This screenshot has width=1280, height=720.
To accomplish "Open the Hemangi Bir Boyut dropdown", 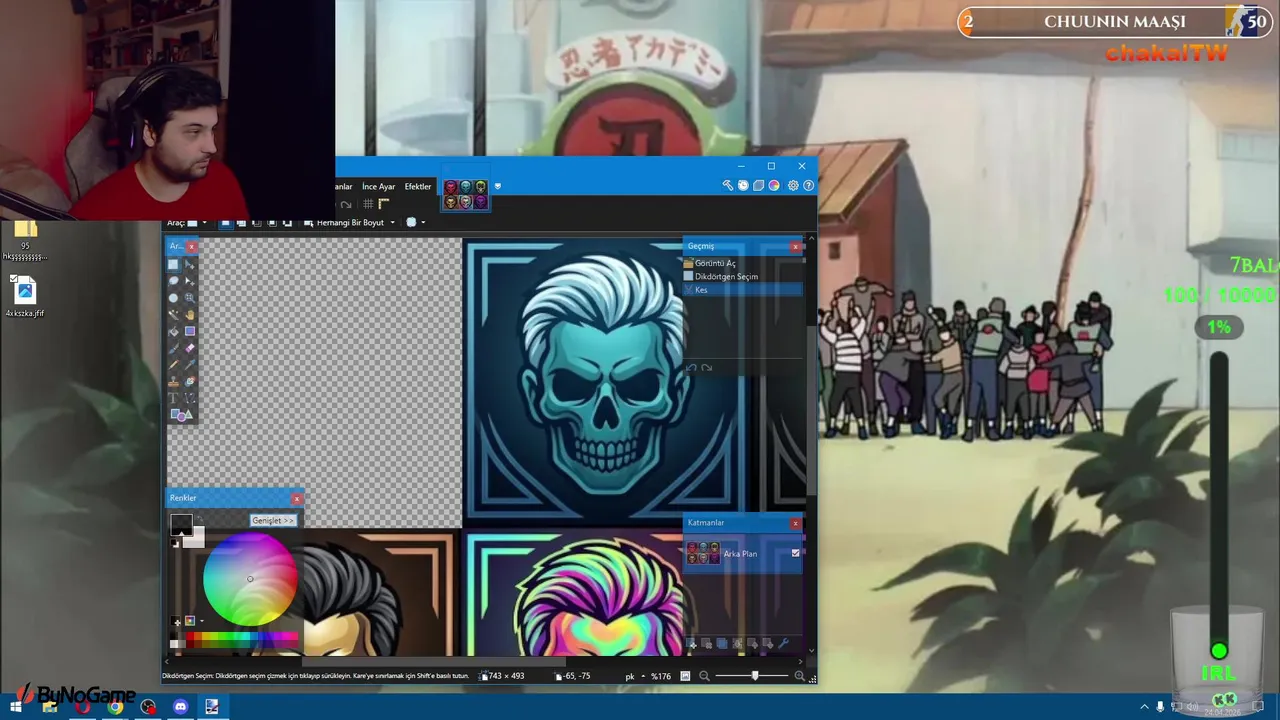I will [349, 223].
